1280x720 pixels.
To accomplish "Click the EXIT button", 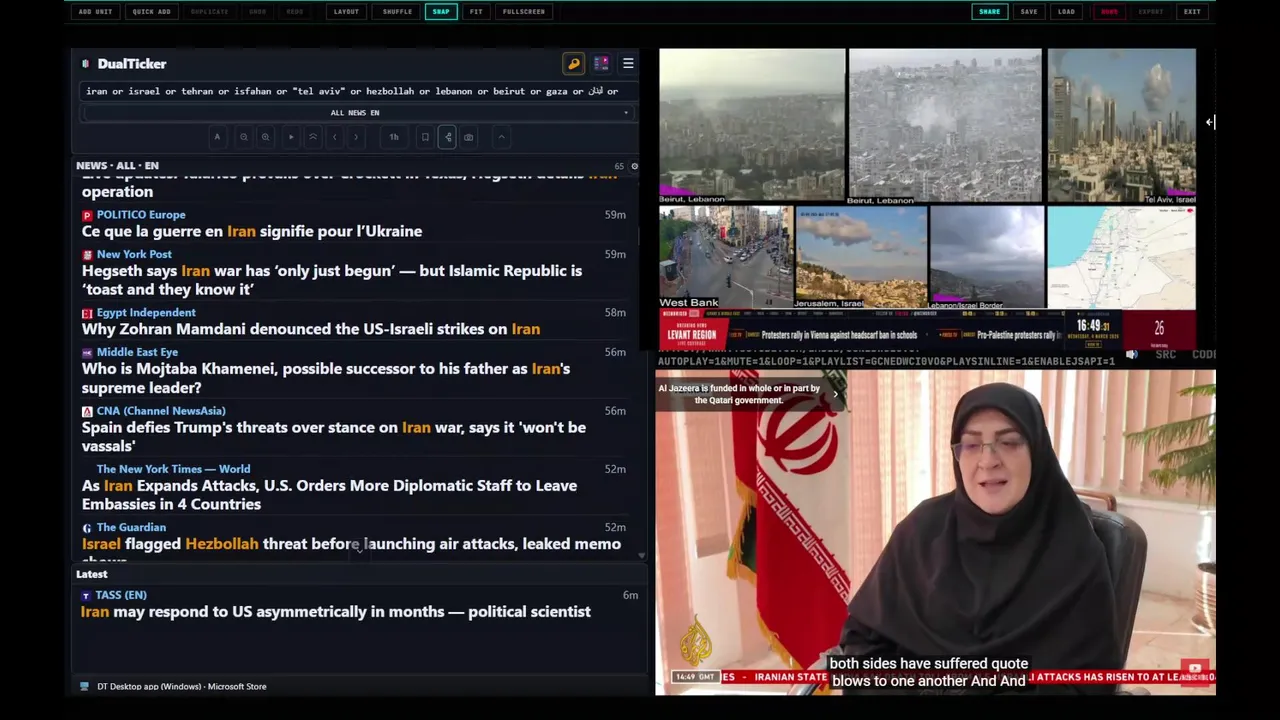I will (1192, 12).
